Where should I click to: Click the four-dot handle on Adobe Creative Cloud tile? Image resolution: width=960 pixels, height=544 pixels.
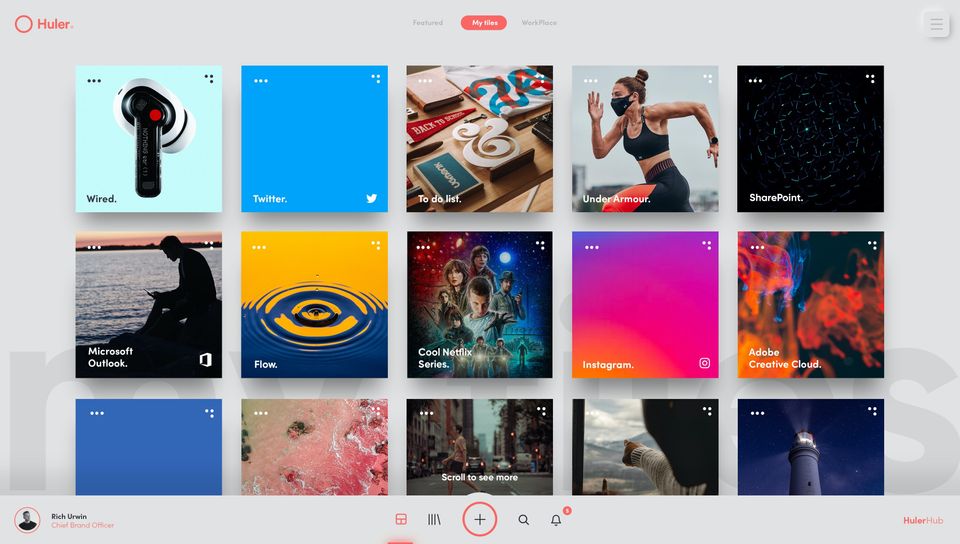point(872,245)
